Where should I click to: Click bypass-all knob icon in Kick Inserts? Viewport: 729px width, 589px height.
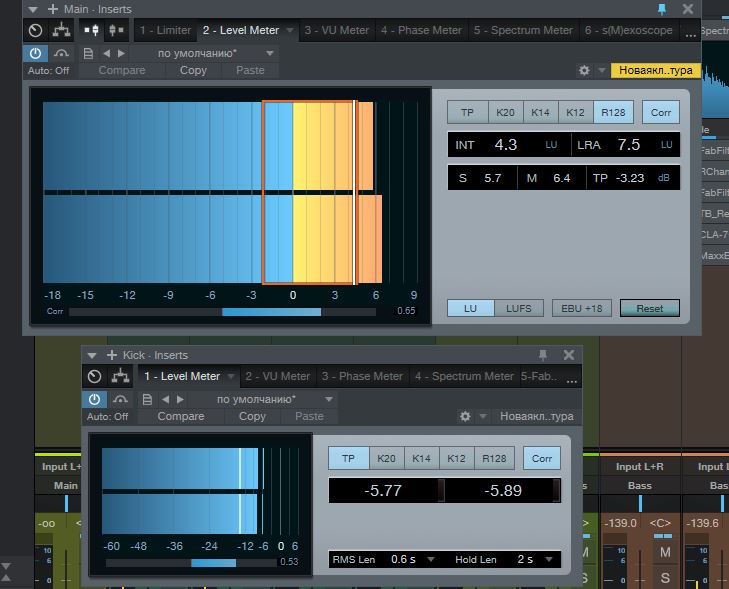pyautogui.click(x=94, y=377)
